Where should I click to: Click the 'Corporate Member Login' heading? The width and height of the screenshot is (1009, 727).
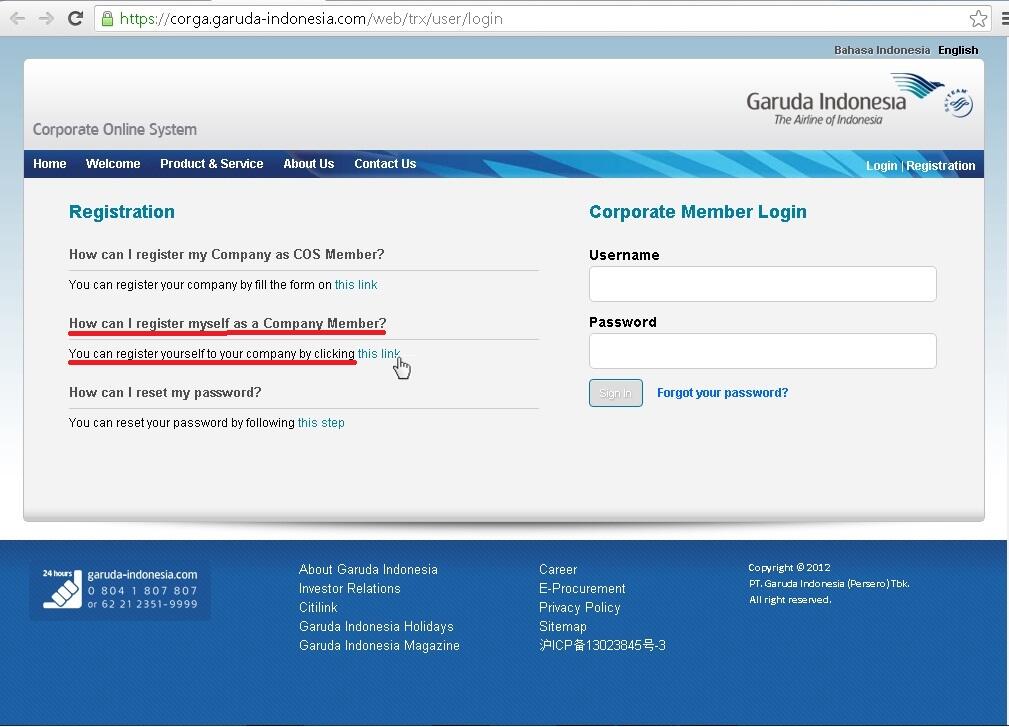(x=698, y=212)
